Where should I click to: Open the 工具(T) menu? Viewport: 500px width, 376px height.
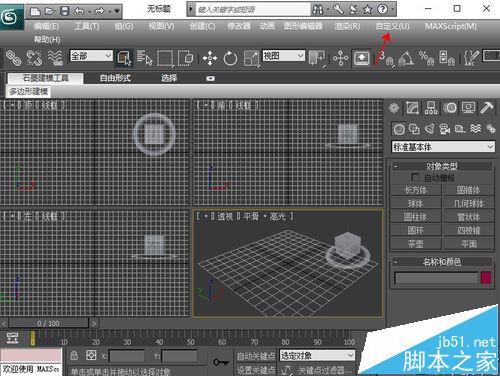point(87,26)
